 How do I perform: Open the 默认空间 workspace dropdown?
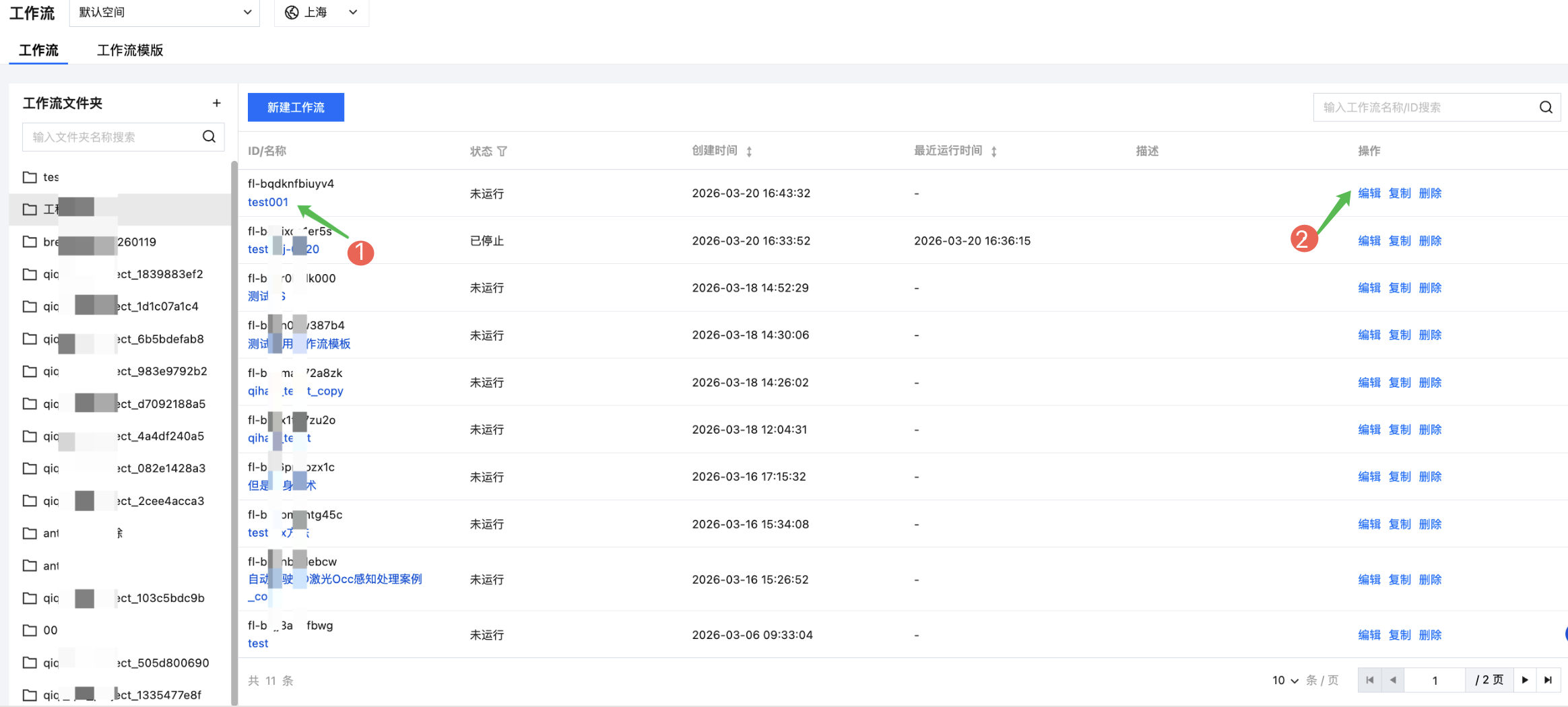coord(164,12)
